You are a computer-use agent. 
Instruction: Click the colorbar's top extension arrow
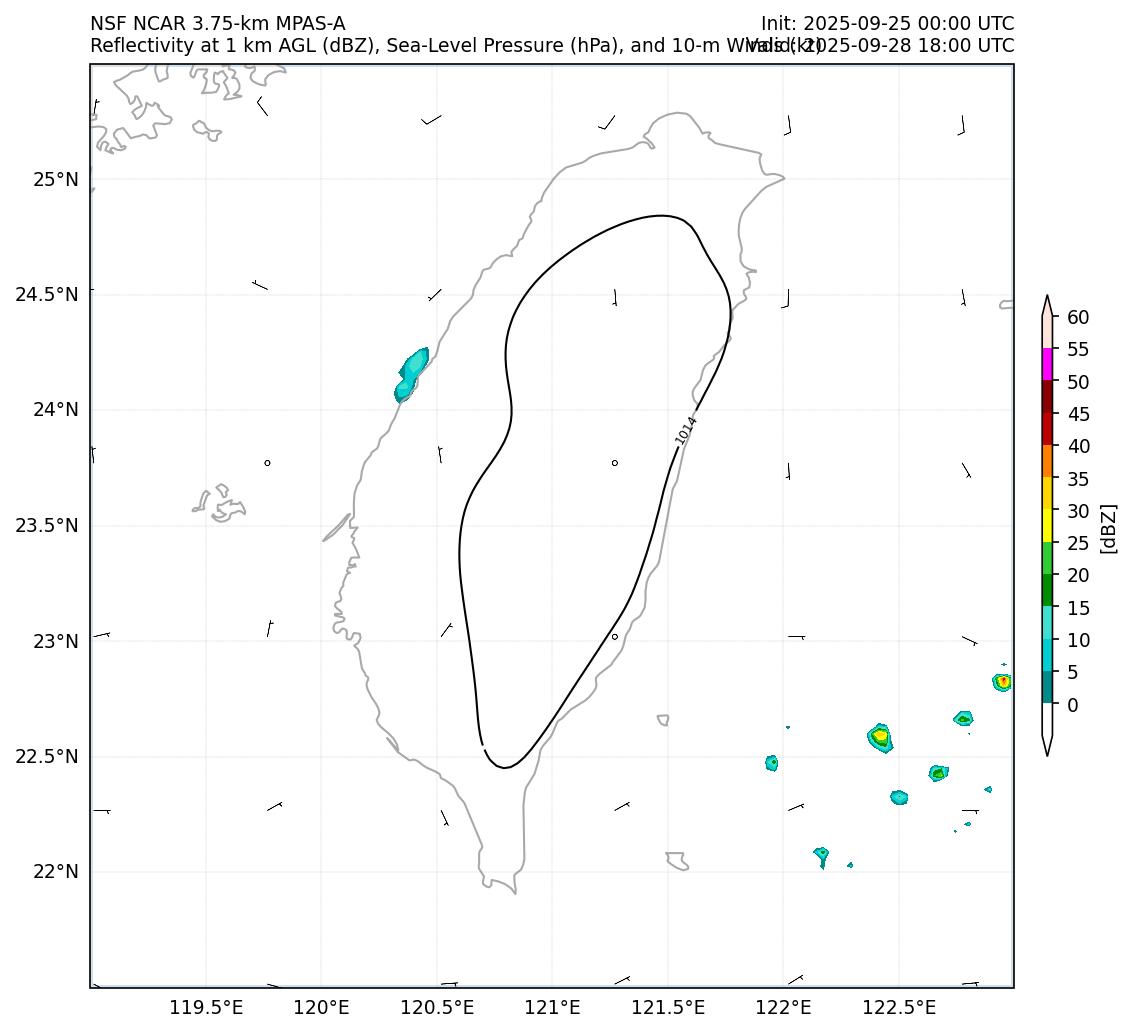(1047, 305)
